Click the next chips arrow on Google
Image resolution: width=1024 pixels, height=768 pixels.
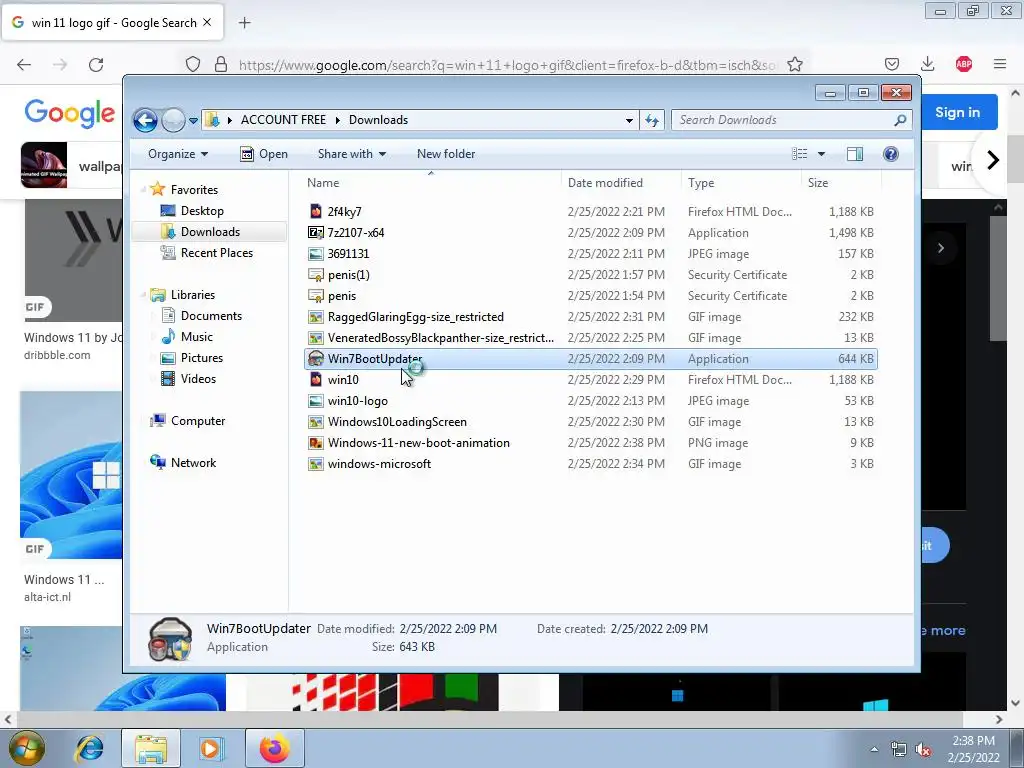click(x=993, y=160)
